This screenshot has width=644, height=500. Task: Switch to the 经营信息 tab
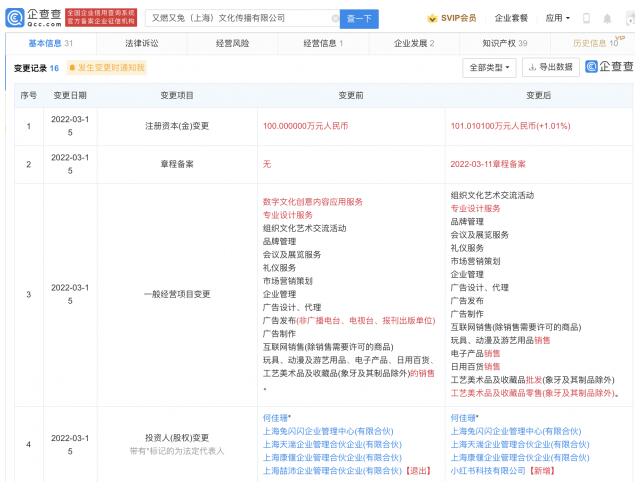323,43
